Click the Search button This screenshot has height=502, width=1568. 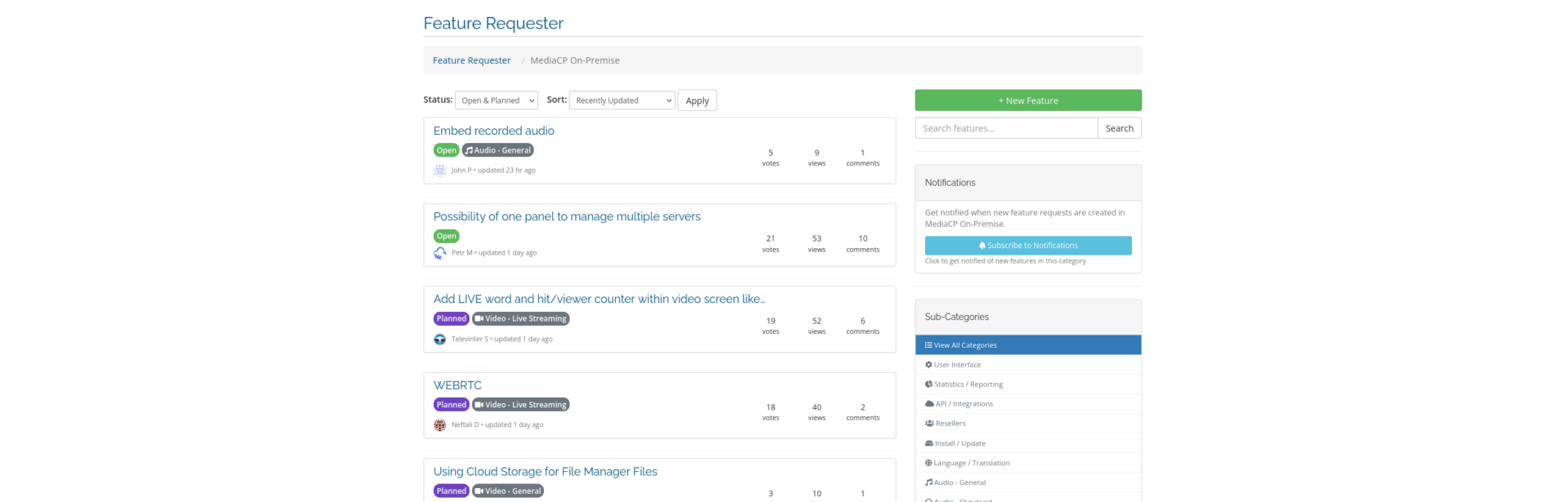(x=1119, y=128)
